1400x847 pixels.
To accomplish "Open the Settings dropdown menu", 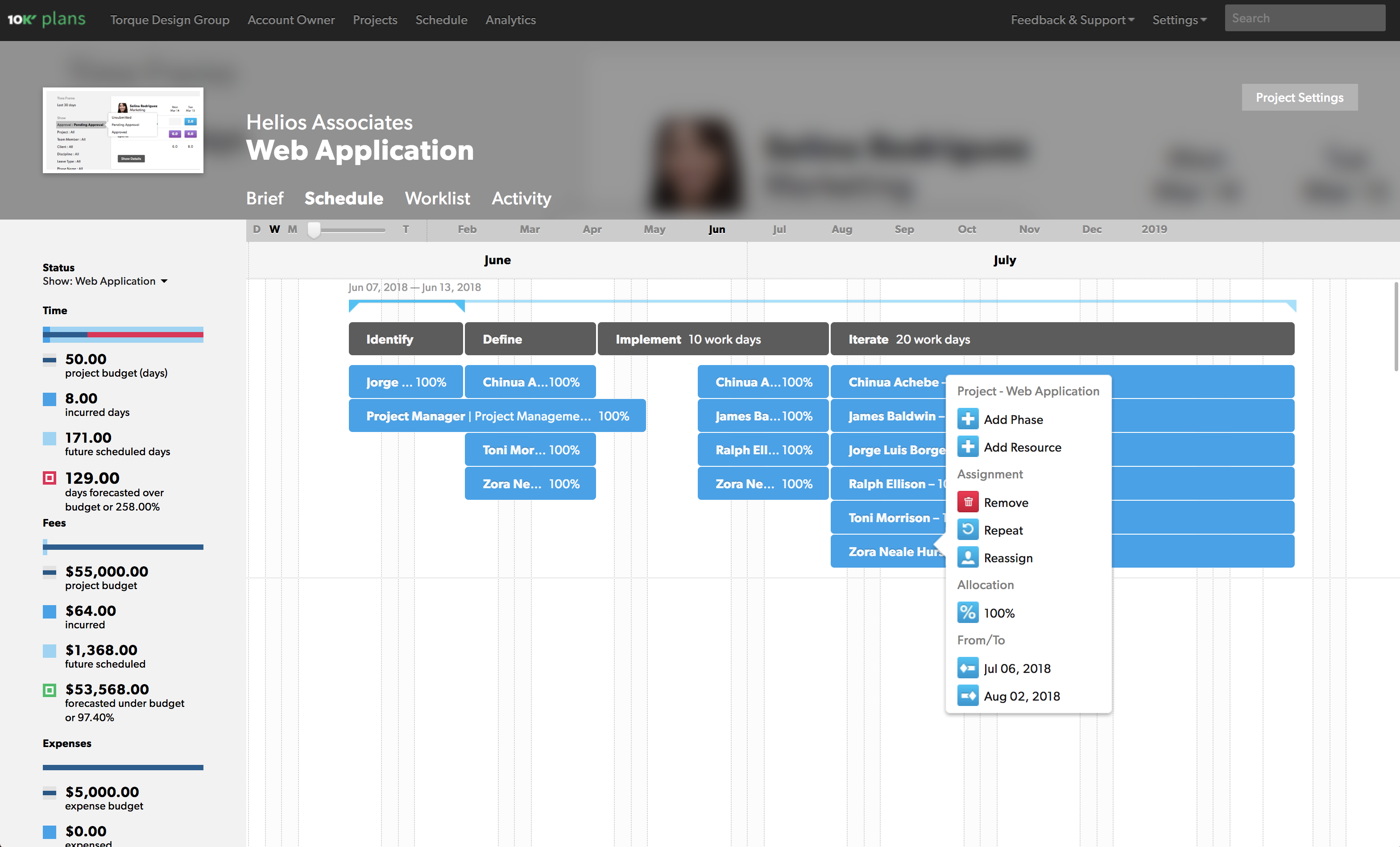I will (x=1179, y=20).
